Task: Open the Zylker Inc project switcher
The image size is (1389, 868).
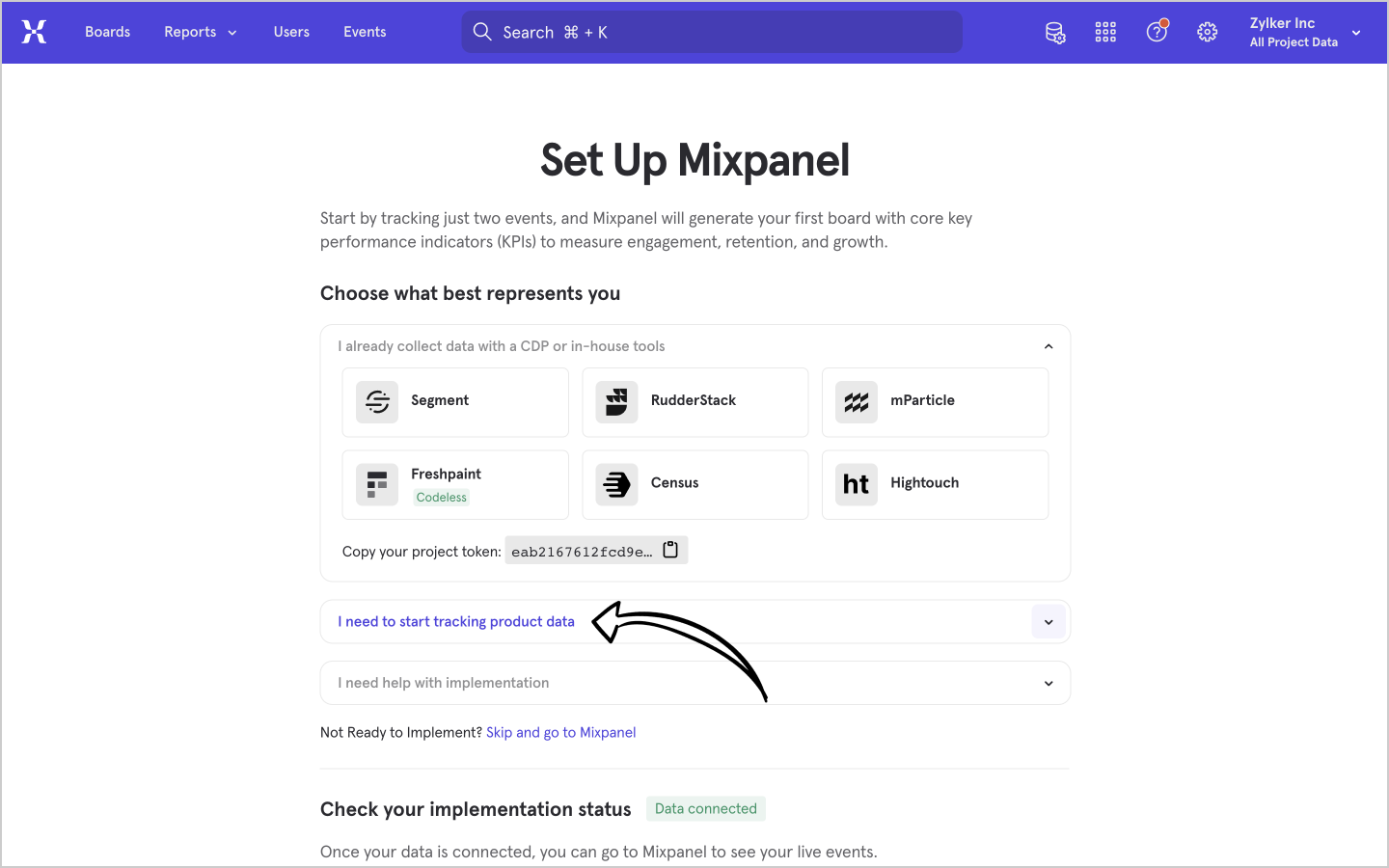Action: click(1305, 32)
